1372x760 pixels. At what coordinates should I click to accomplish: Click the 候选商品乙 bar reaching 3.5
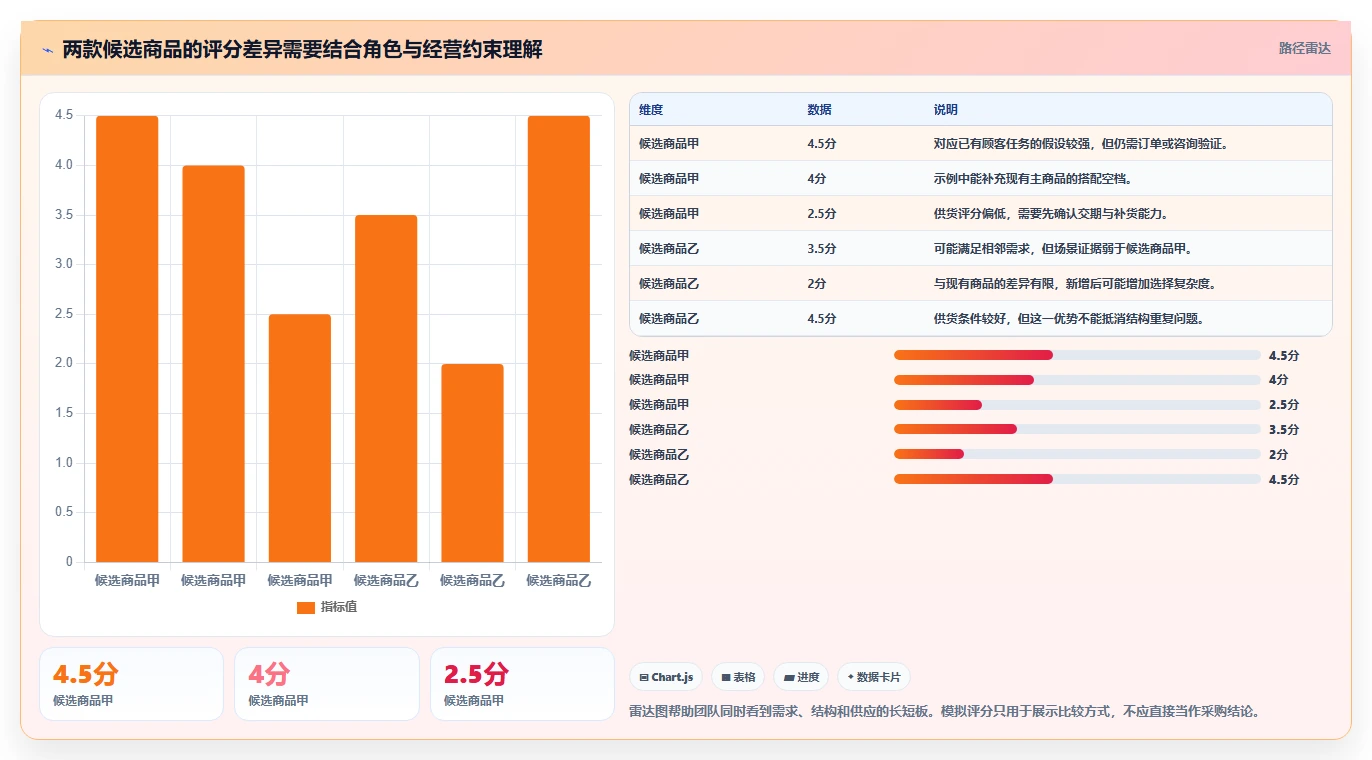tap(386, 389)
